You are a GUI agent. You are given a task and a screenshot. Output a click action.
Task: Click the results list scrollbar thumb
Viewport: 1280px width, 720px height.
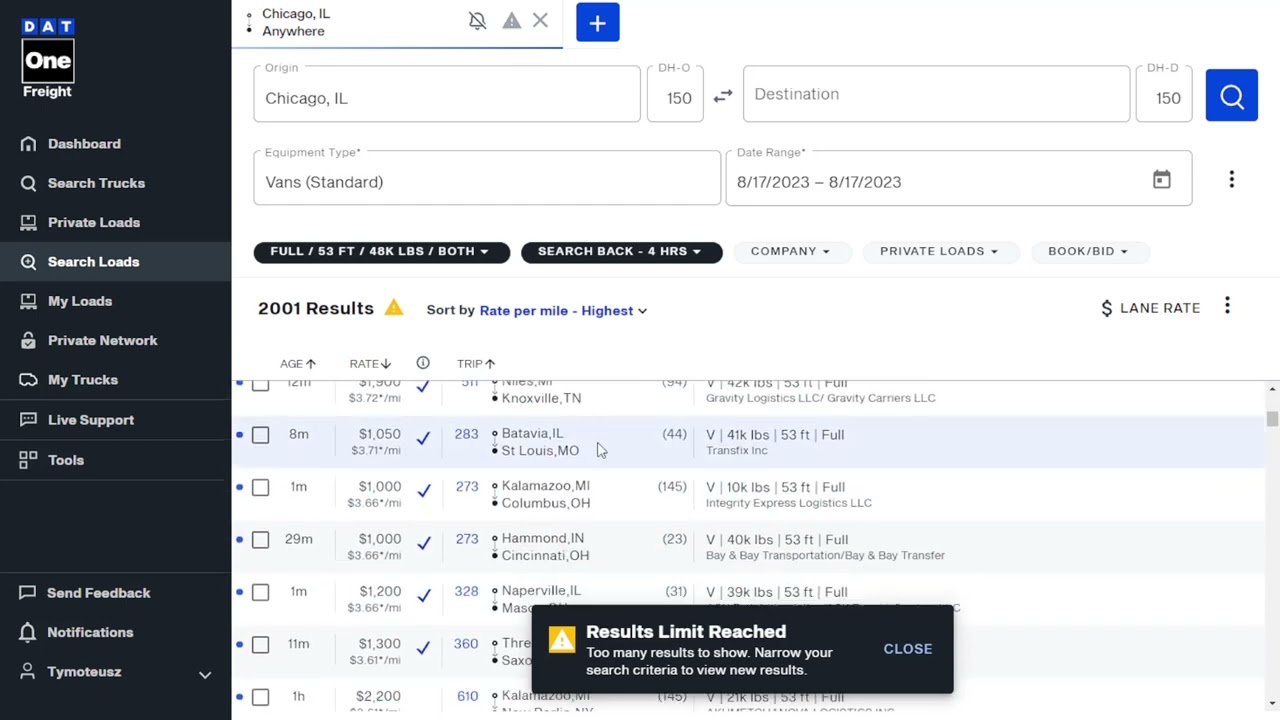pos(1272,419)
